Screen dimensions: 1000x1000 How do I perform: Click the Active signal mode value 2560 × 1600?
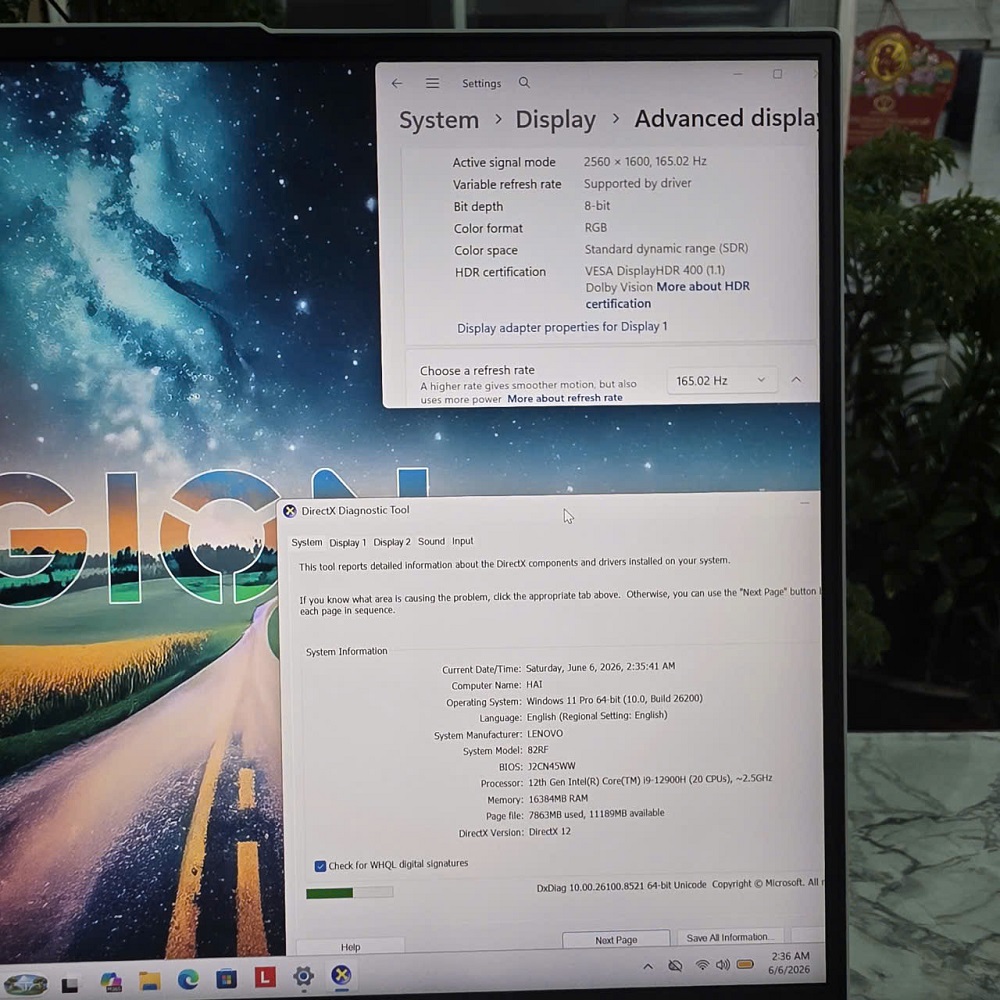click(x=645, y=161)
